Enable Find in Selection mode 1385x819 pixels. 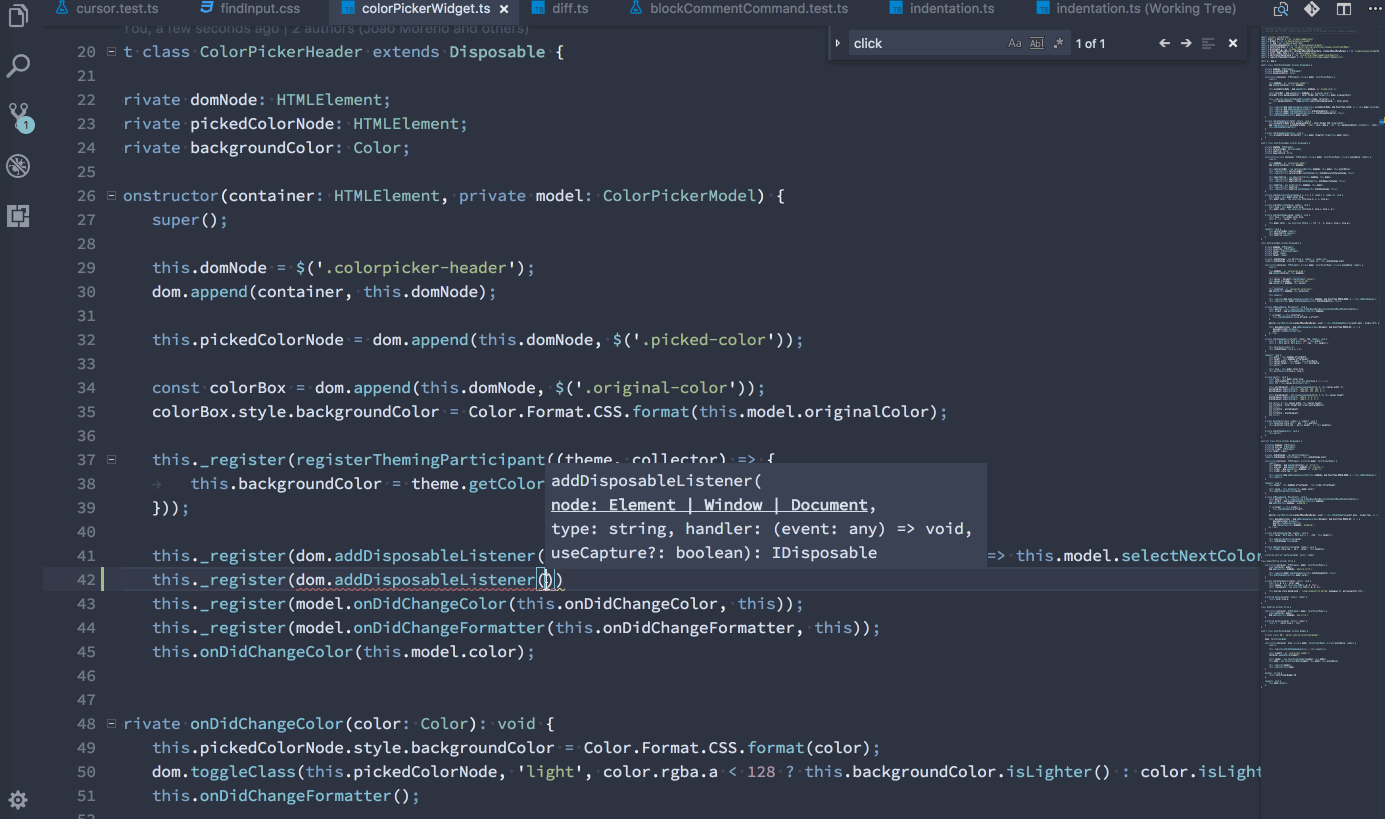tap(1207, 42)
